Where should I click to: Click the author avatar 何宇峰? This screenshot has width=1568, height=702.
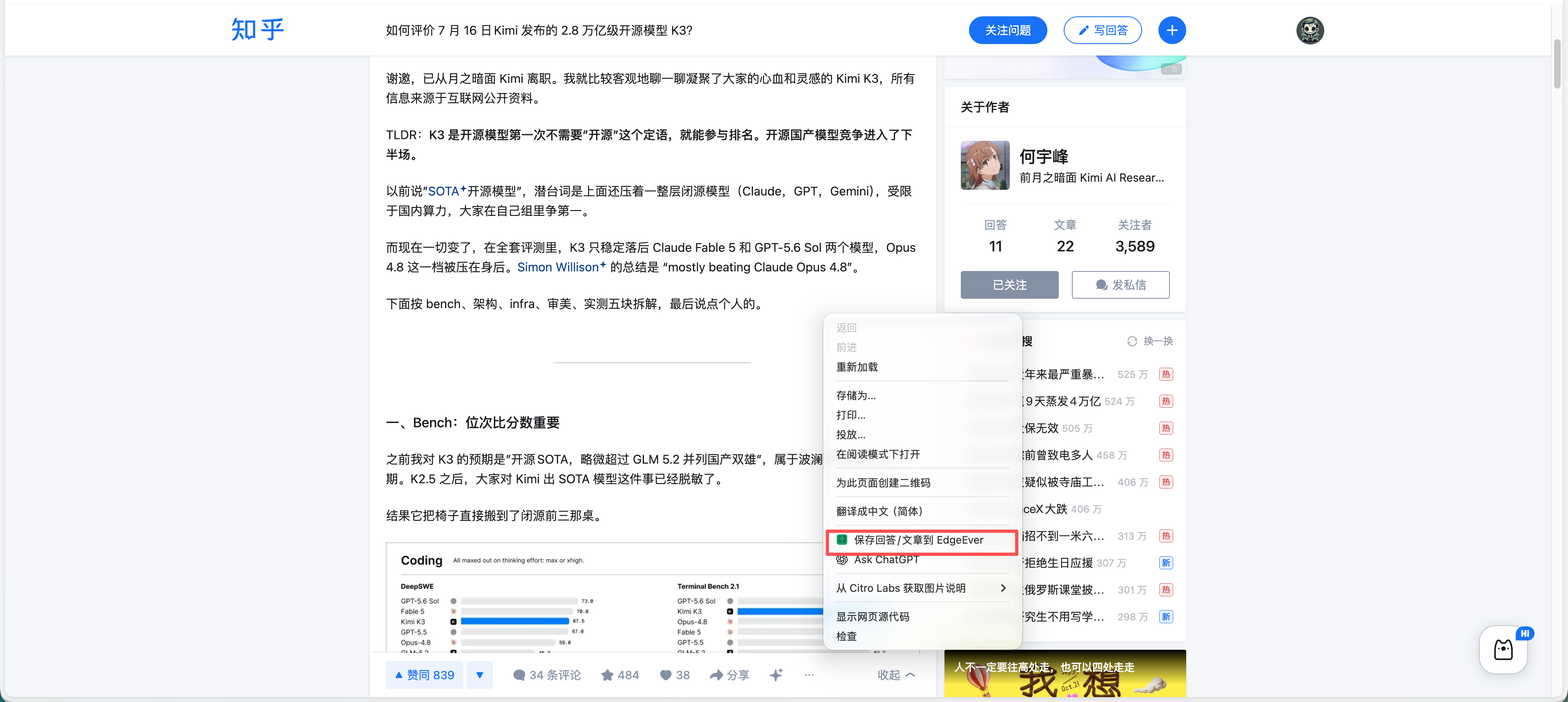coord(985,165)
